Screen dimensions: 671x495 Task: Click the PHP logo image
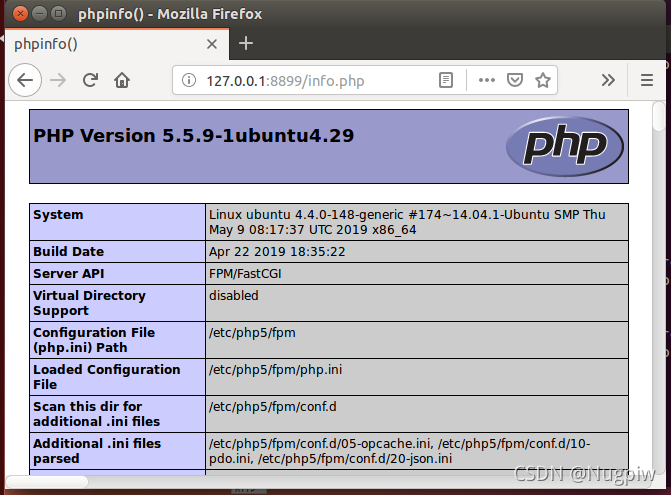[564, 146]
